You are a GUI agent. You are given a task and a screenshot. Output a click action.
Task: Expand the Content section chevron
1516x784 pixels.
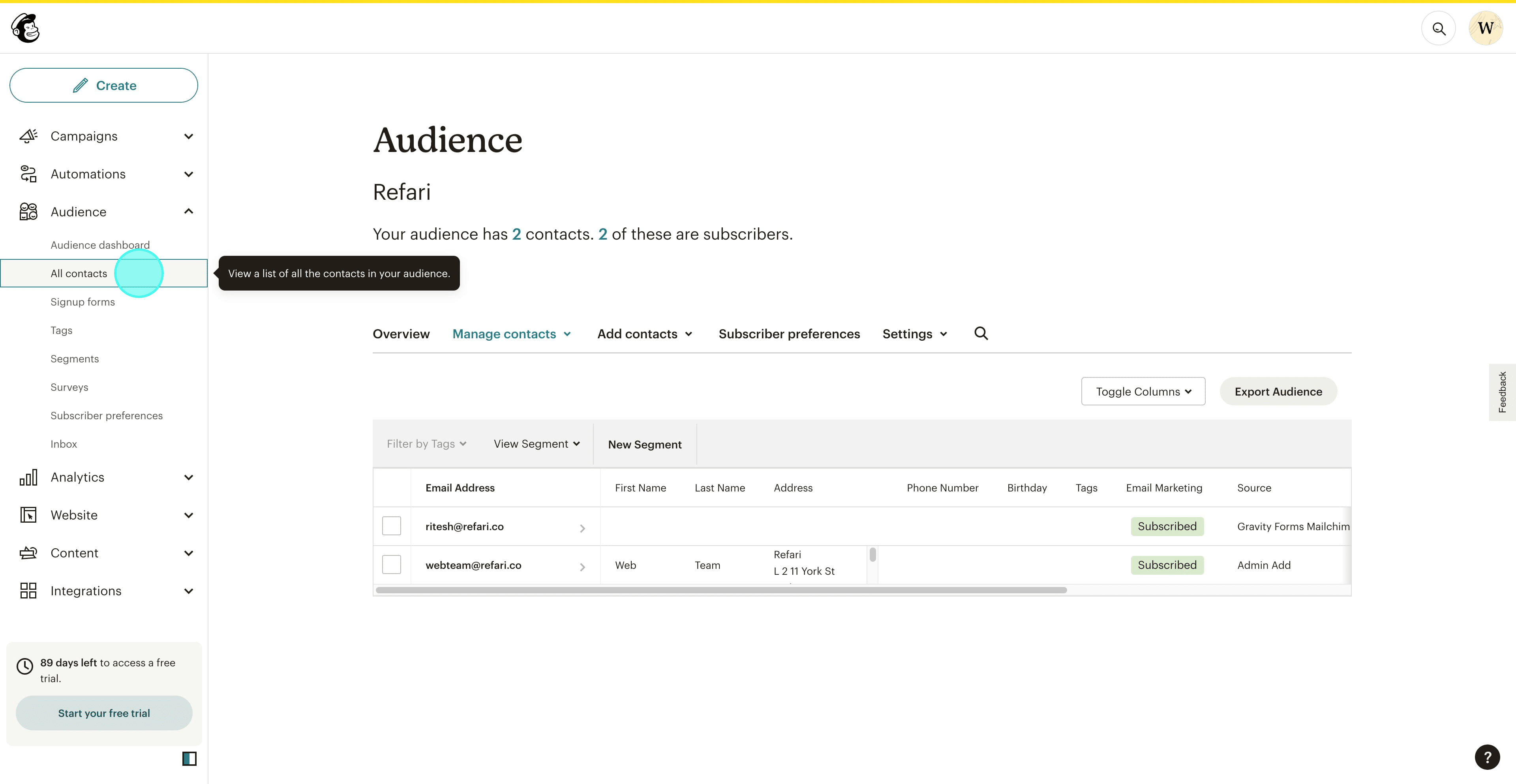[x=188, y=553]
